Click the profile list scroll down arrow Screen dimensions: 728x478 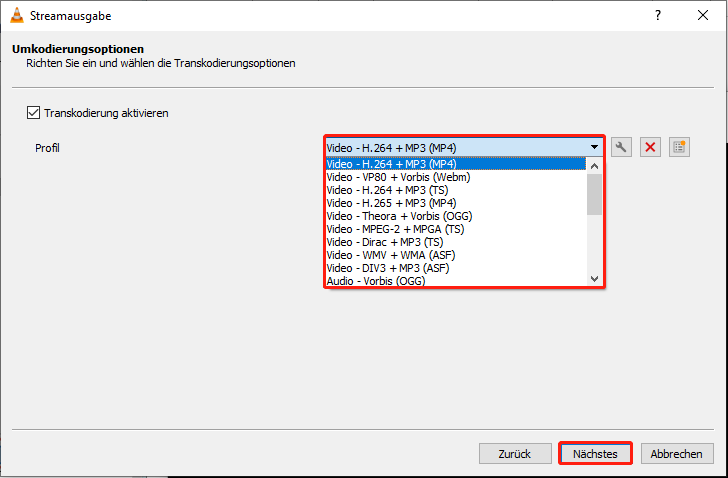pyautogui.click(x=594, y=278)
